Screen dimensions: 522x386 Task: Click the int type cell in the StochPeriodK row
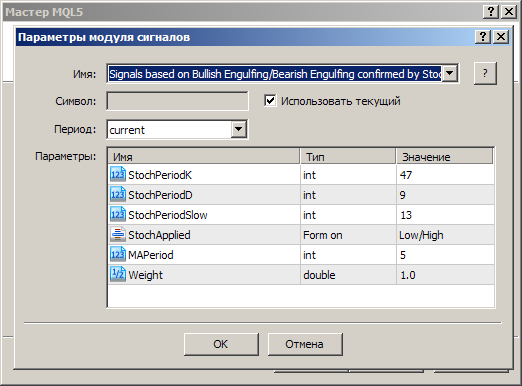pos(348,175)
